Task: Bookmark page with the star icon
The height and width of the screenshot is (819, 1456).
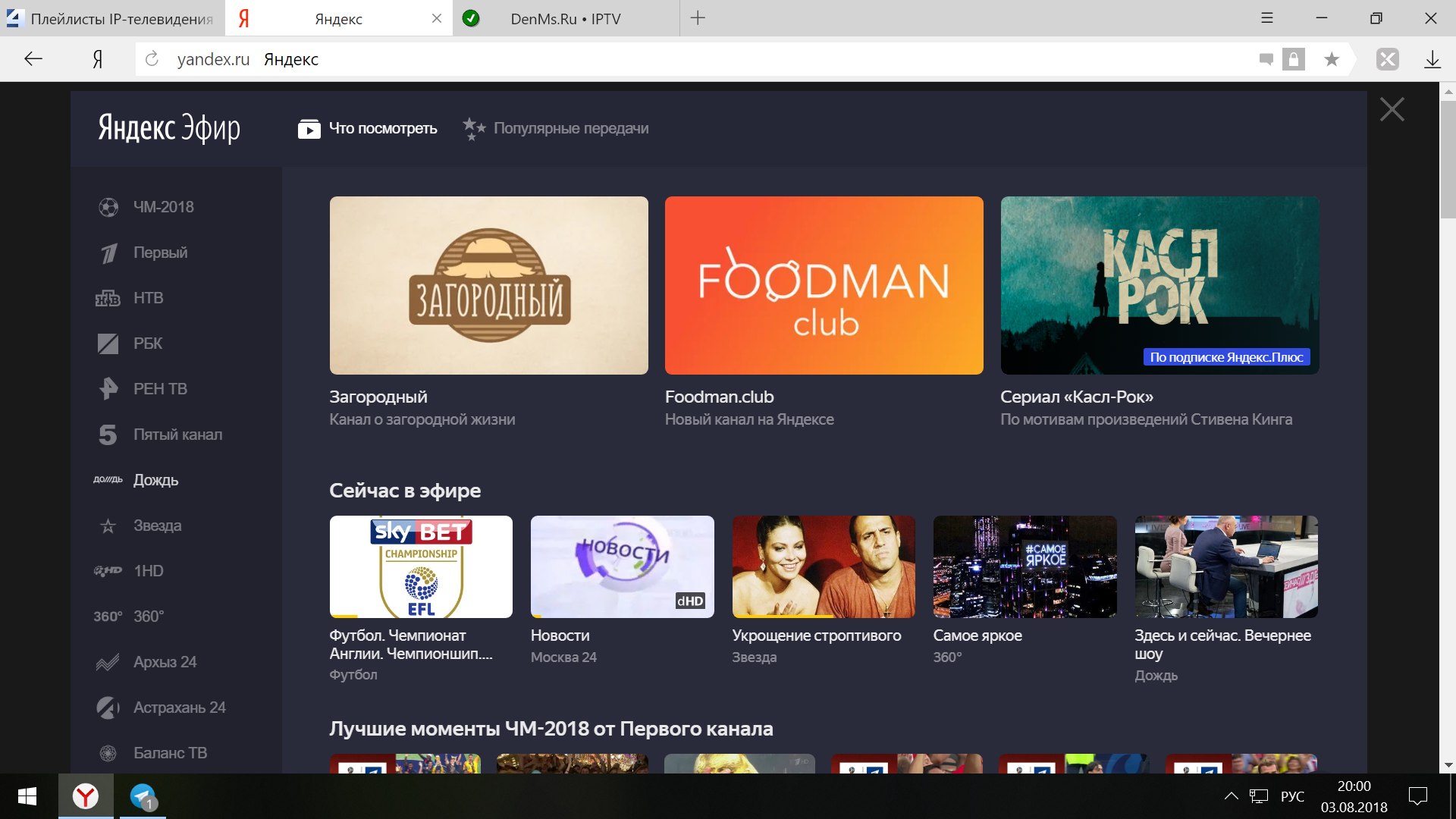Action: pyautogui.click(x=1332, y=59)
